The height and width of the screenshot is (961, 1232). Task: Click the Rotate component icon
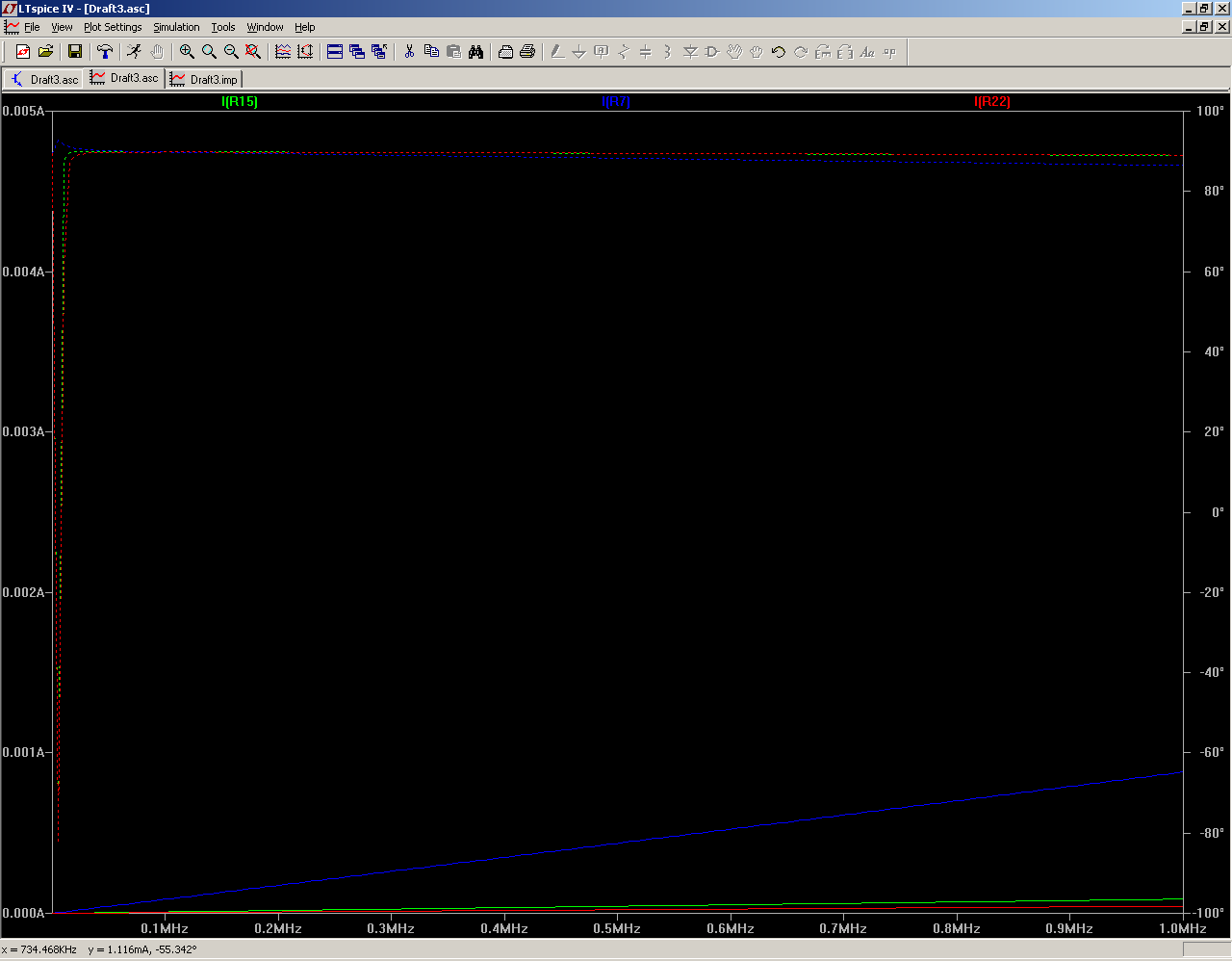pos(823,52)
